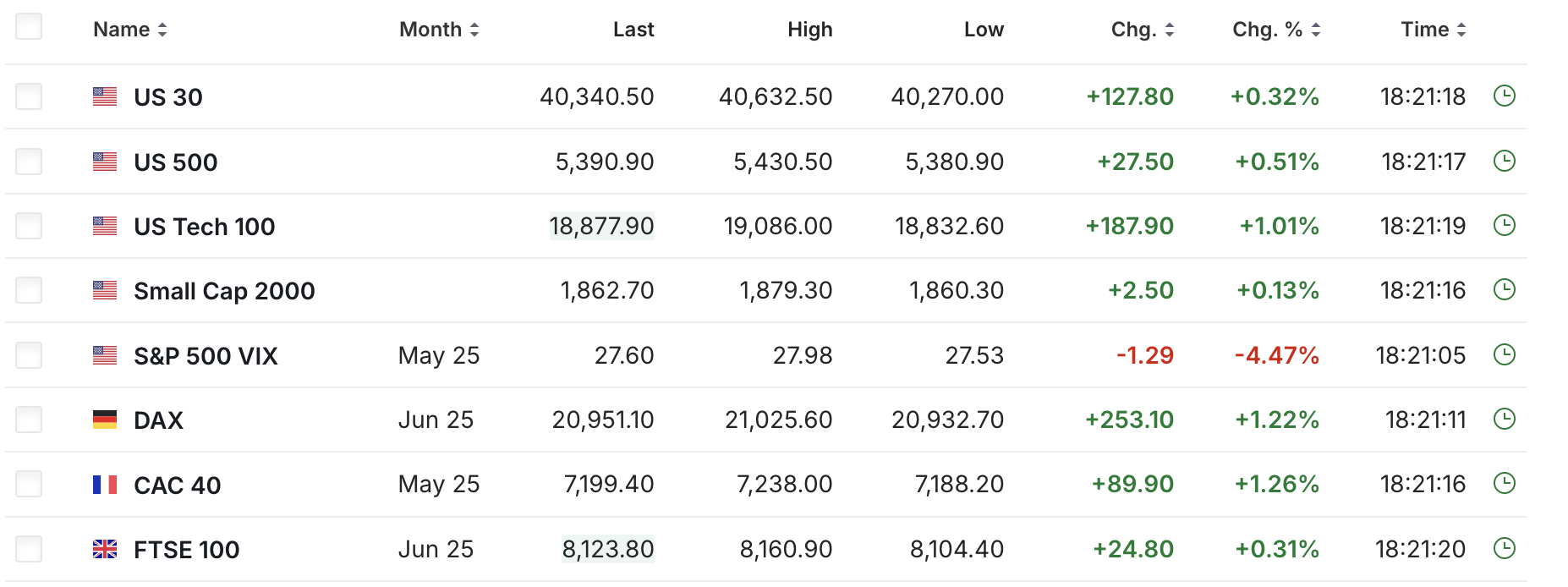1568x587 pixels.
Task: Click the clock icon in FTSE 100 row
Action: click(x=1504, y=549)
